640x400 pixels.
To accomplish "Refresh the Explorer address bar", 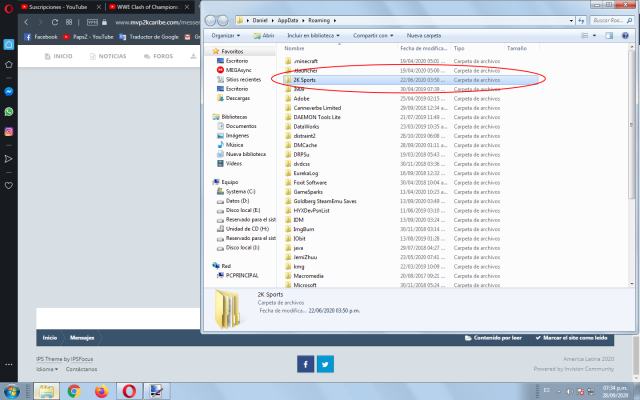I will pyautogui.click(x=581, y=20).
